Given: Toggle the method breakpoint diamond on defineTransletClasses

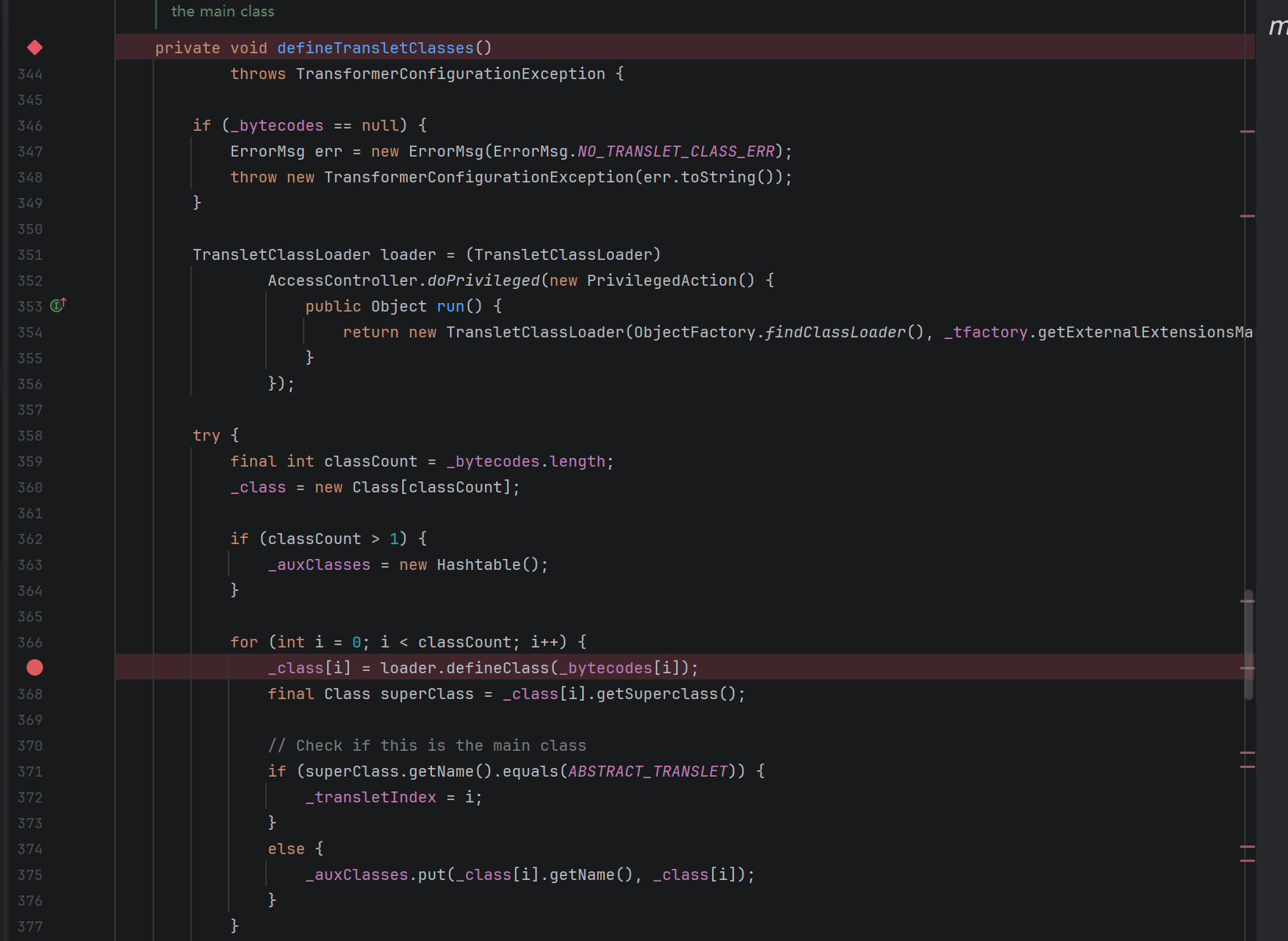Looking at the screenshot, I should click(x=34, y=48).
